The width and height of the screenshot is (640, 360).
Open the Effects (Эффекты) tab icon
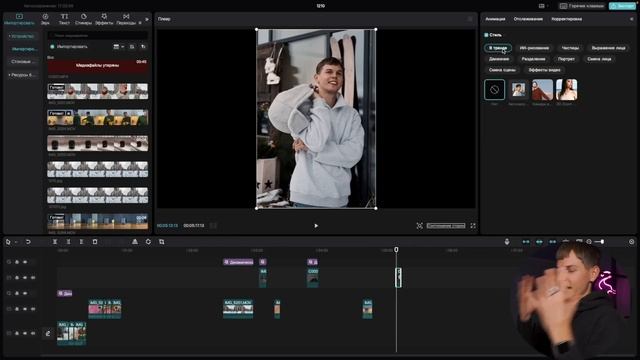(104, 16)
